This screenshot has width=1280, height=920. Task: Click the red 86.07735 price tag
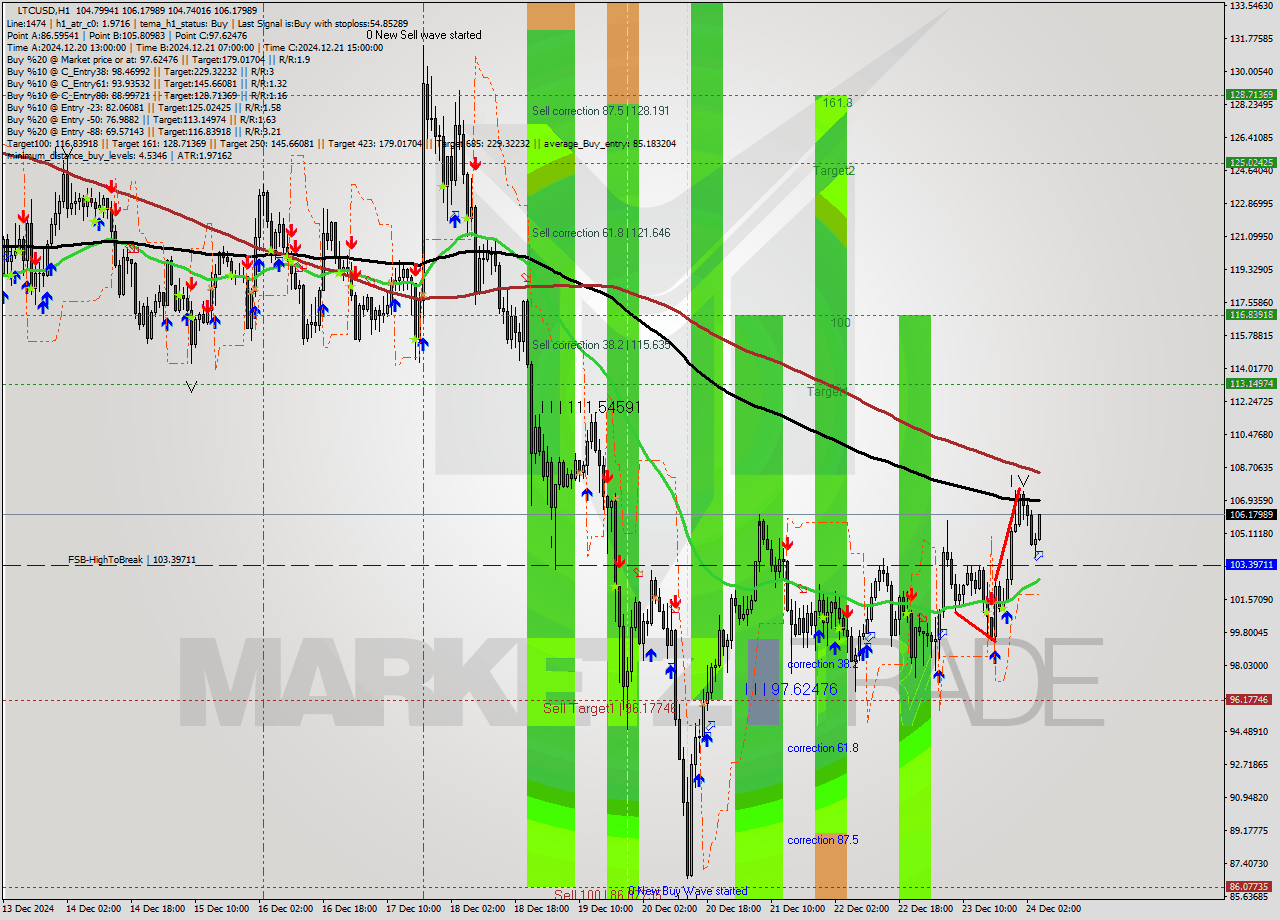click(x=1251, y=887)
